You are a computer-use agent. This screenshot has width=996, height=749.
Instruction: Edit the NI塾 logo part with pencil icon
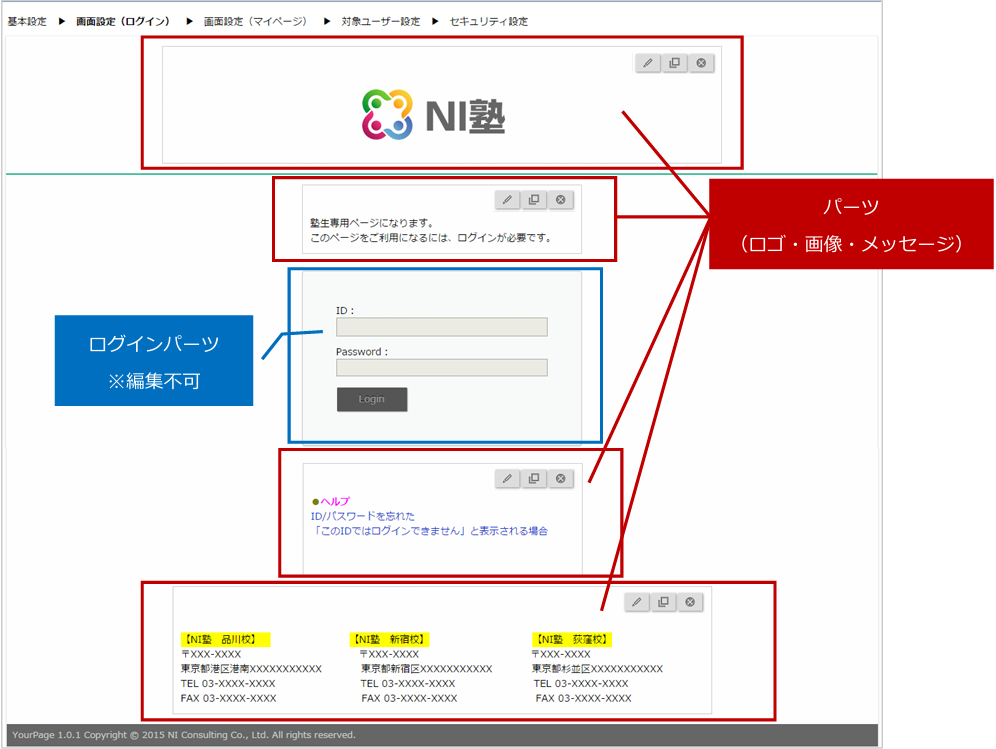coord(648,63)
